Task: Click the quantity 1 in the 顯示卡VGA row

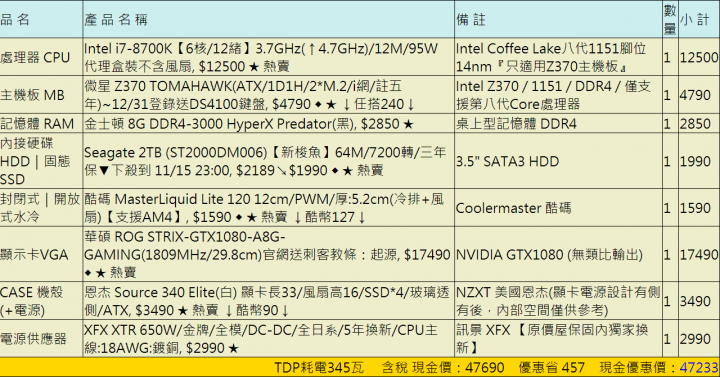Action: (667, 255)
